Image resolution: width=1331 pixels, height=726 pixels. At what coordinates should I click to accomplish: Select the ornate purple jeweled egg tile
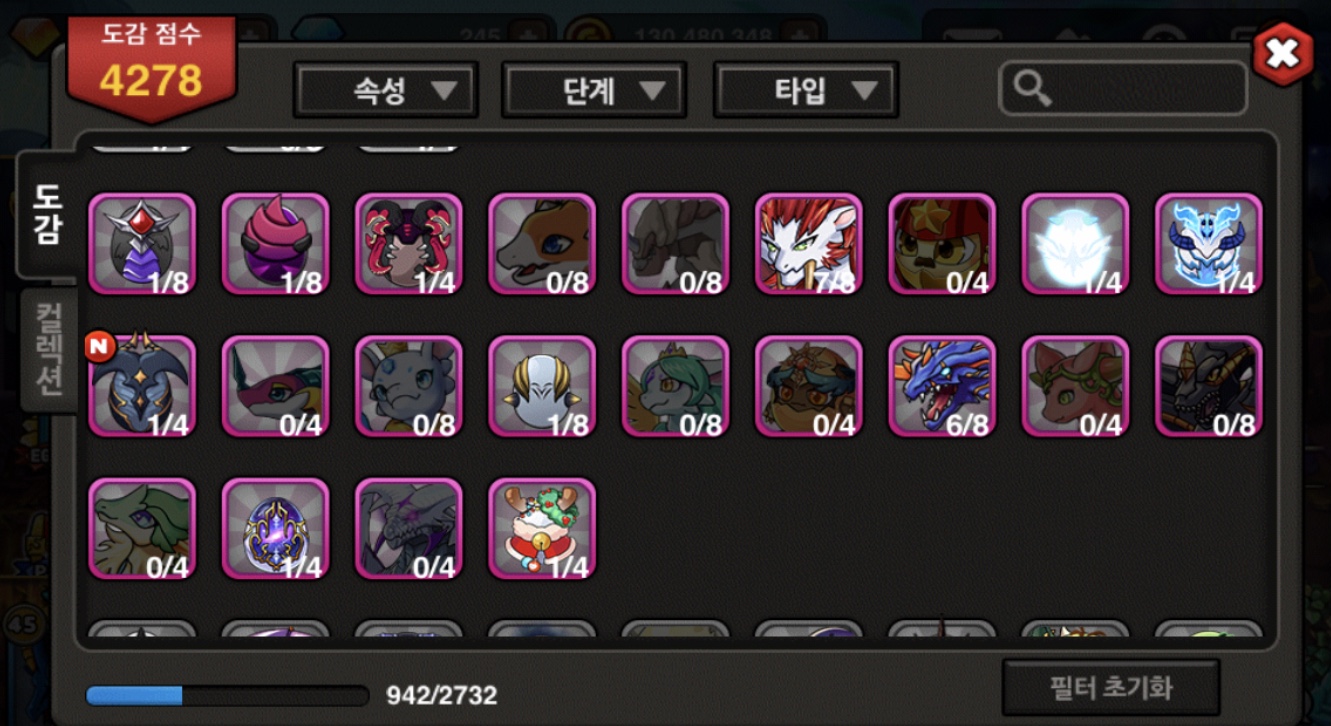pos(275,528)
